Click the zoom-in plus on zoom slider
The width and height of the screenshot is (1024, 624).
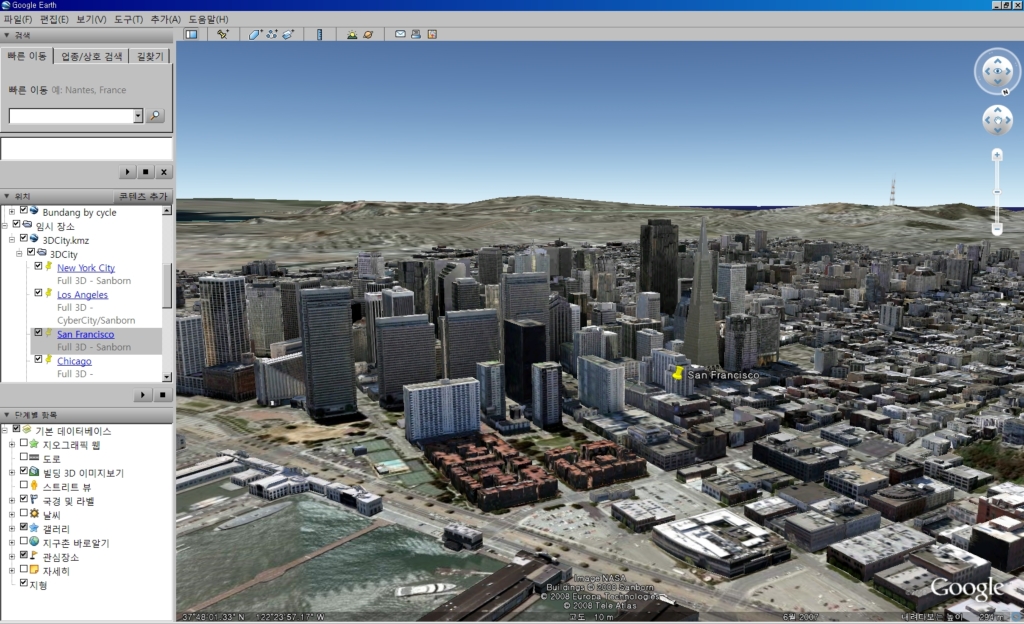point(997,155)
